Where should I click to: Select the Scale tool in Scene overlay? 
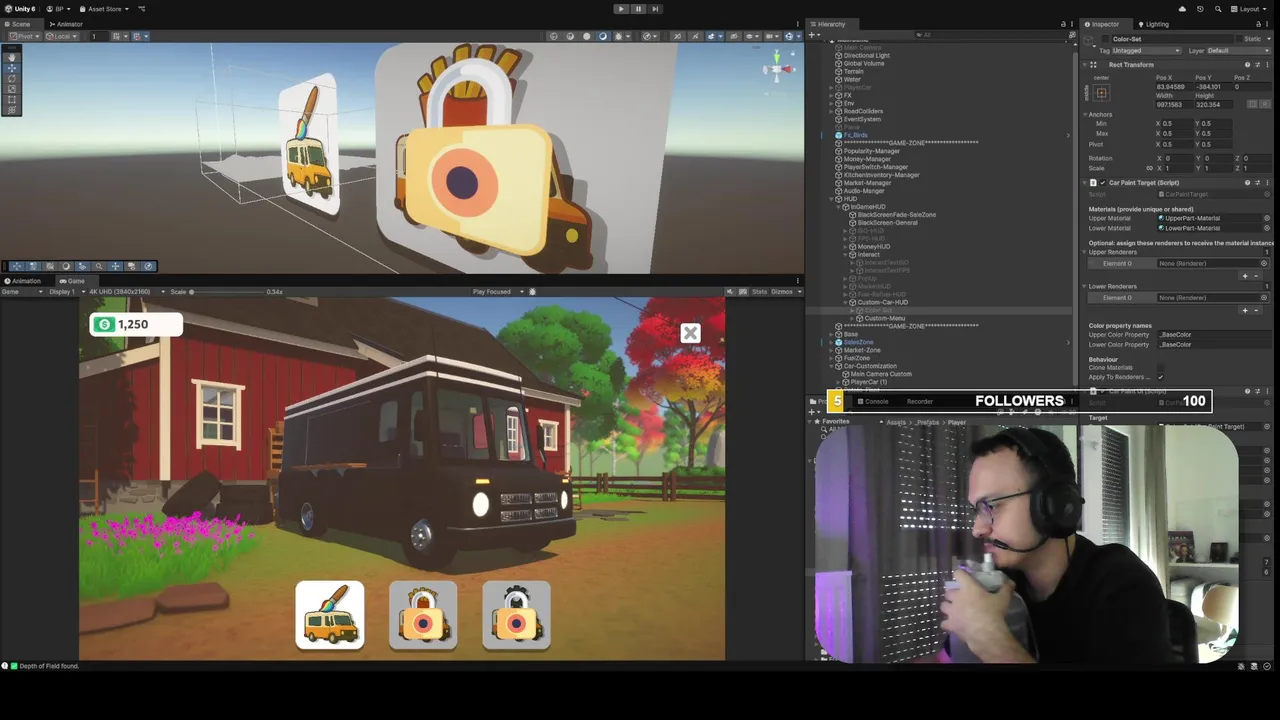(12, 89)
